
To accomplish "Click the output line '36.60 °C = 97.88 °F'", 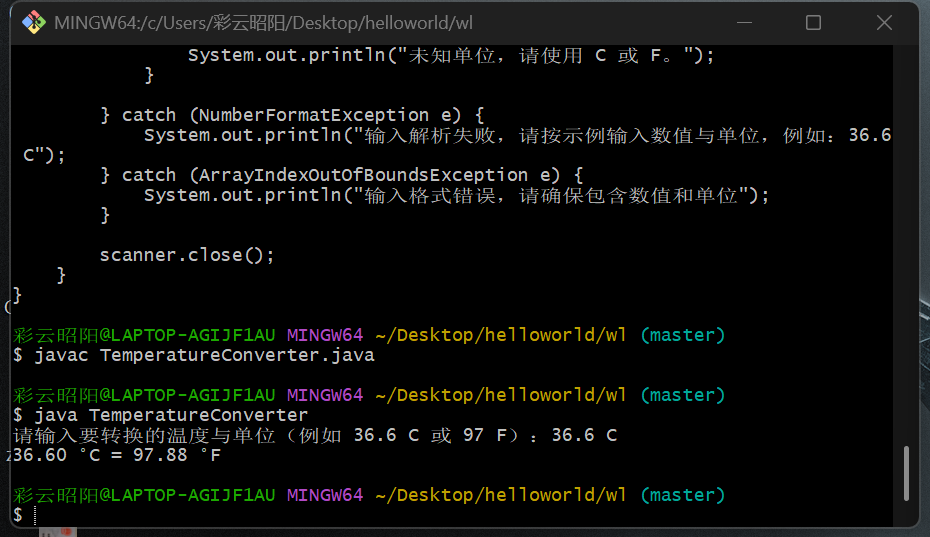I will [117, 455].
